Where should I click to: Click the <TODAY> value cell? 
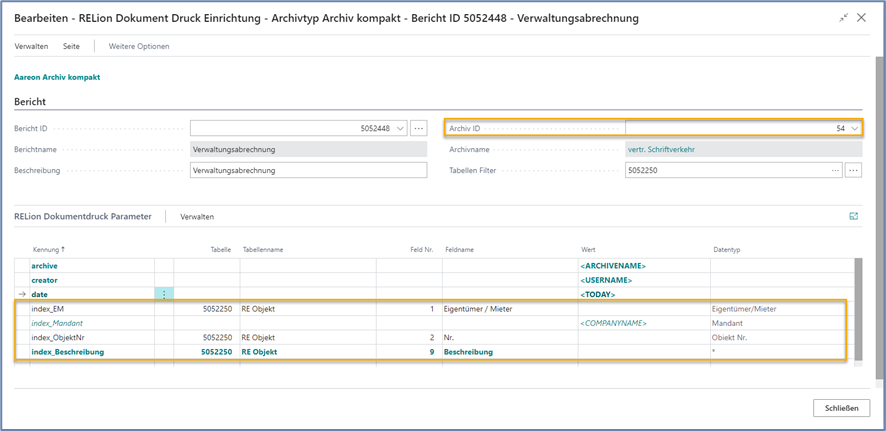point(644,294)
